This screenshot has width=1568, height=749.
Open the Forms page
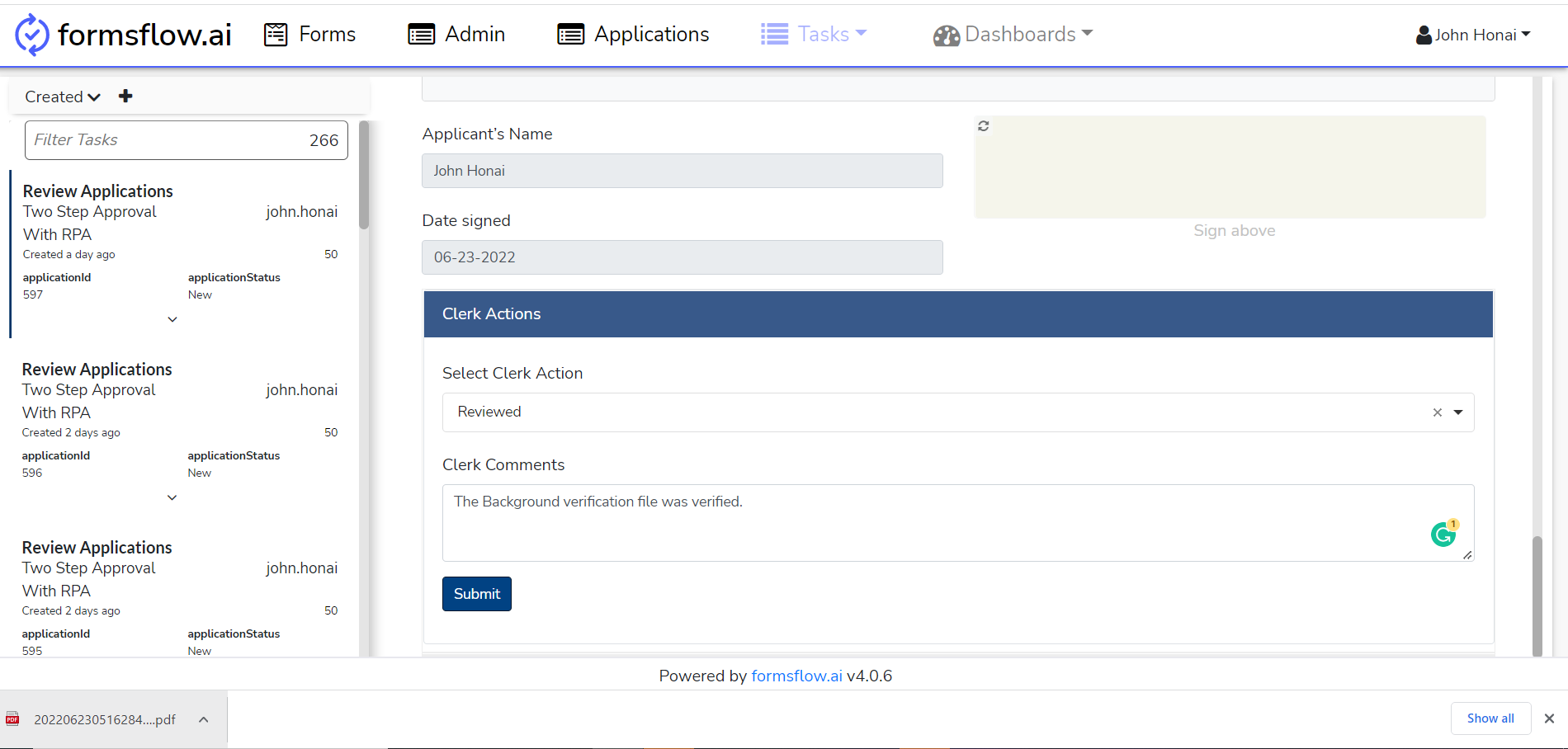(309, 35)
